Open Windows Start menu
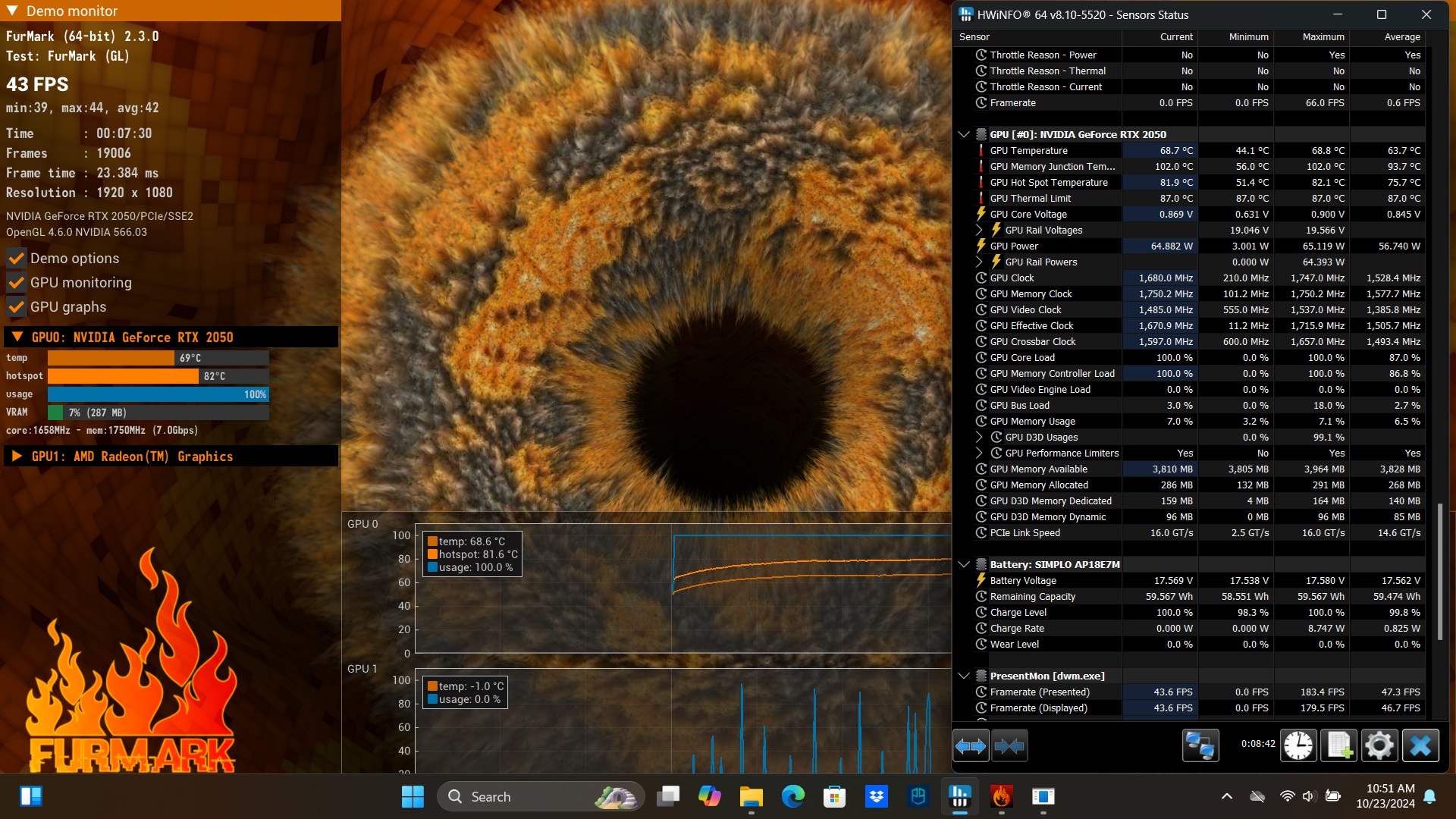The image size is (1456, 819). click(x=413, y=796)
